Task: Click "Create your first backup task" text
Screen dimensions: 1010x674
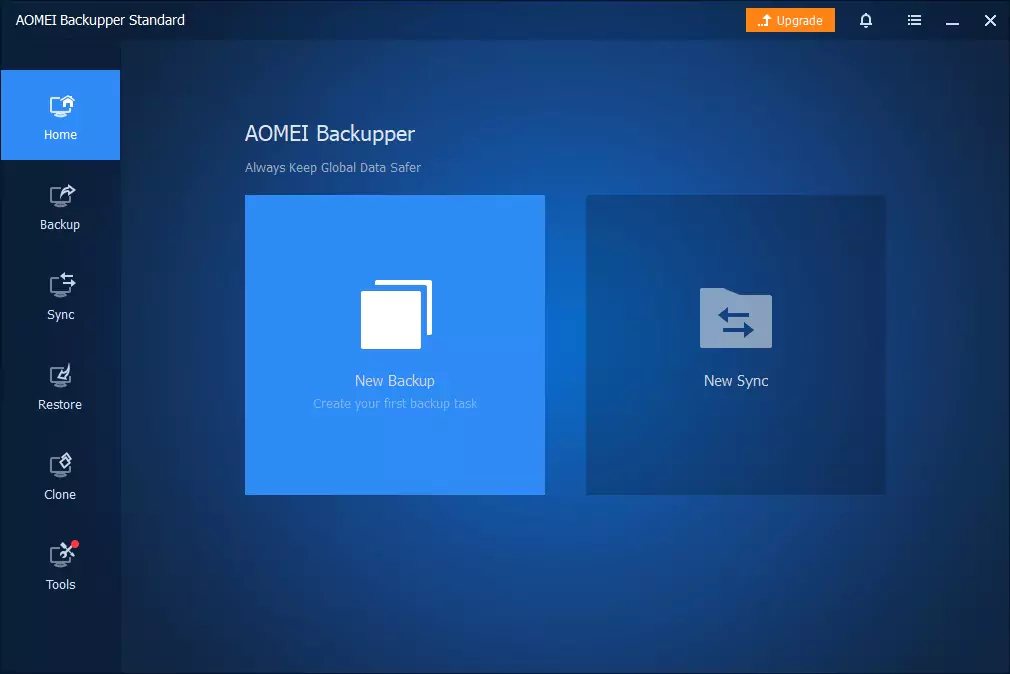Action: pos(395,403)
